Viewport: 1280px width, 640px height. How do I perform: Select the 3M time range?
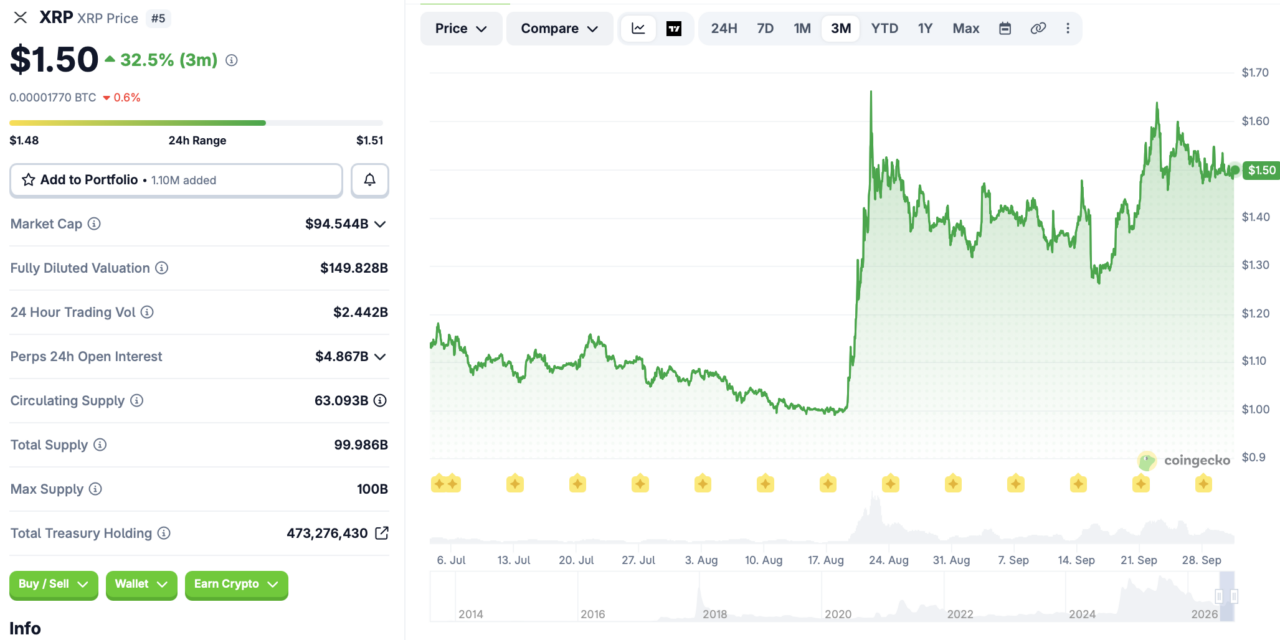841,28
